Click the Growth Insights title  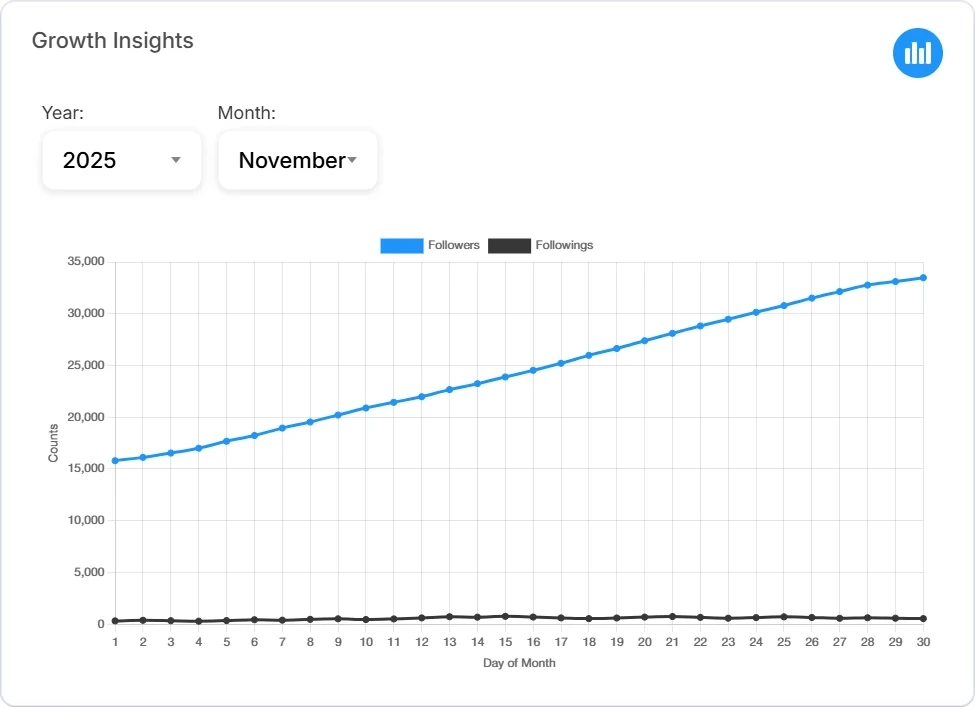(x=112, y=41)
